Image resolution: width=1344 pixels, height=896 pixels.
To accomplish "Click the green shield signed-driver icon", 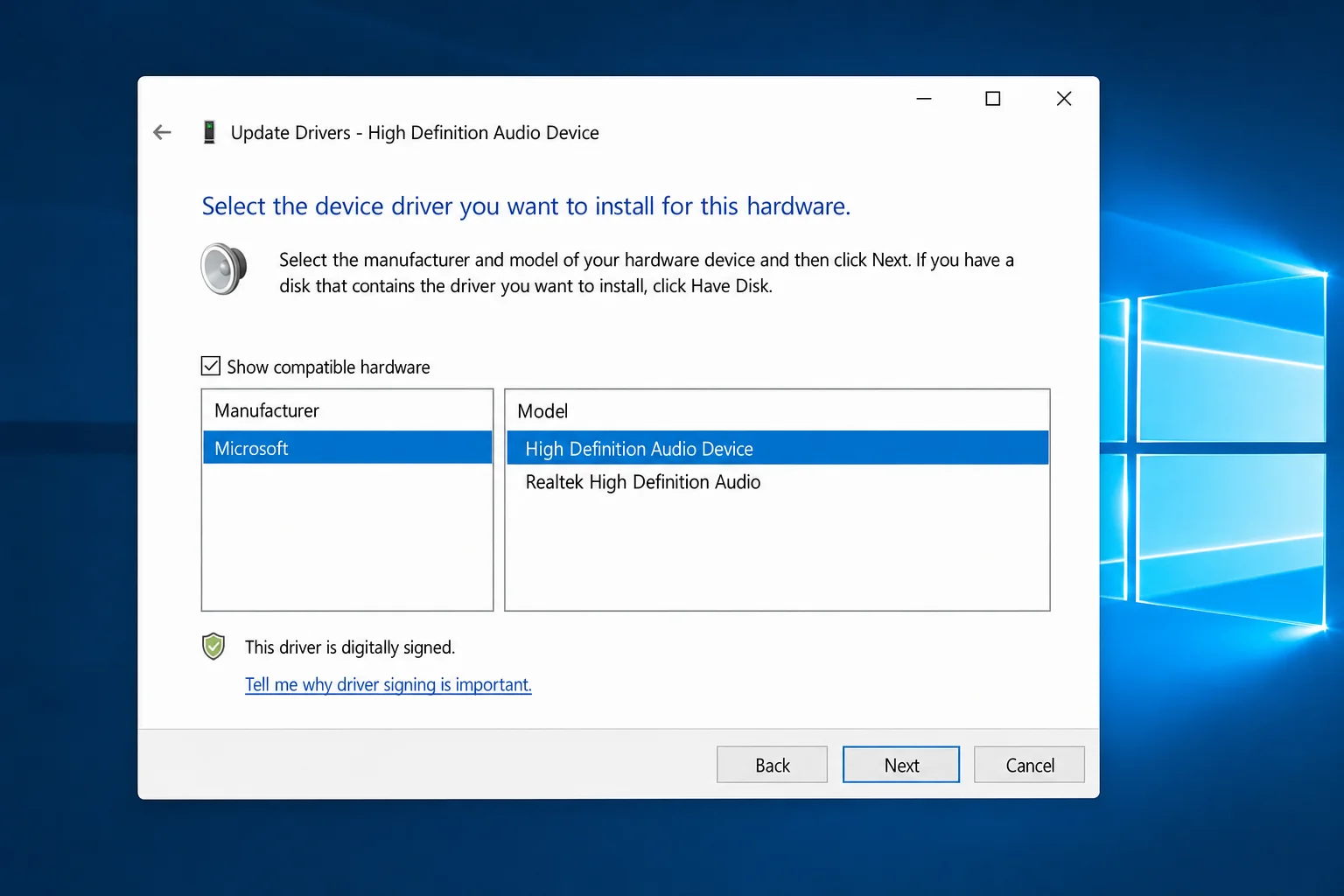I will [213, 647].
